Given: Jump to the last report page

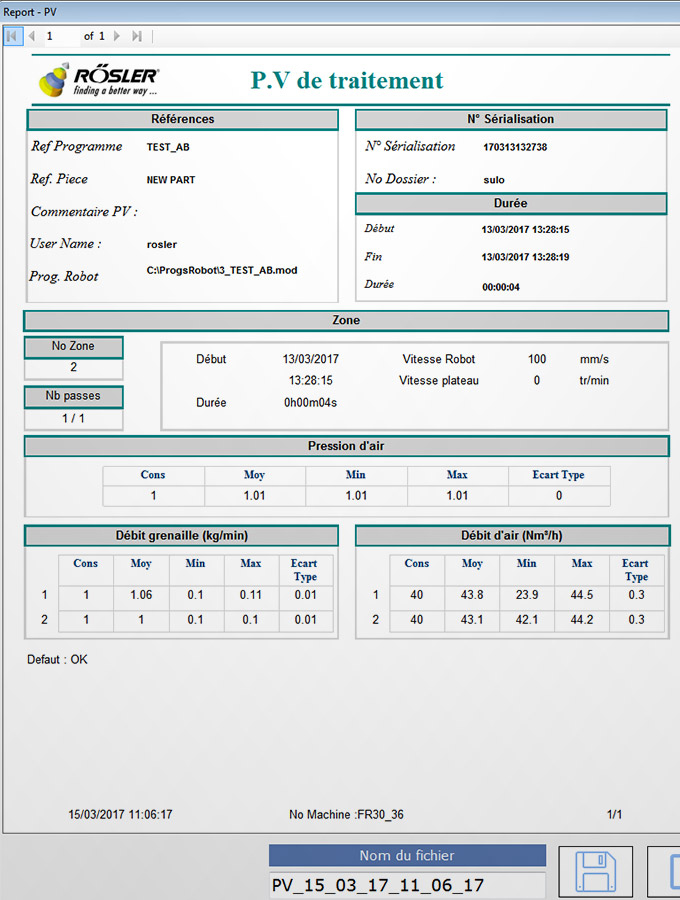Looking at the screenshot, I should [x=136, y=36].
